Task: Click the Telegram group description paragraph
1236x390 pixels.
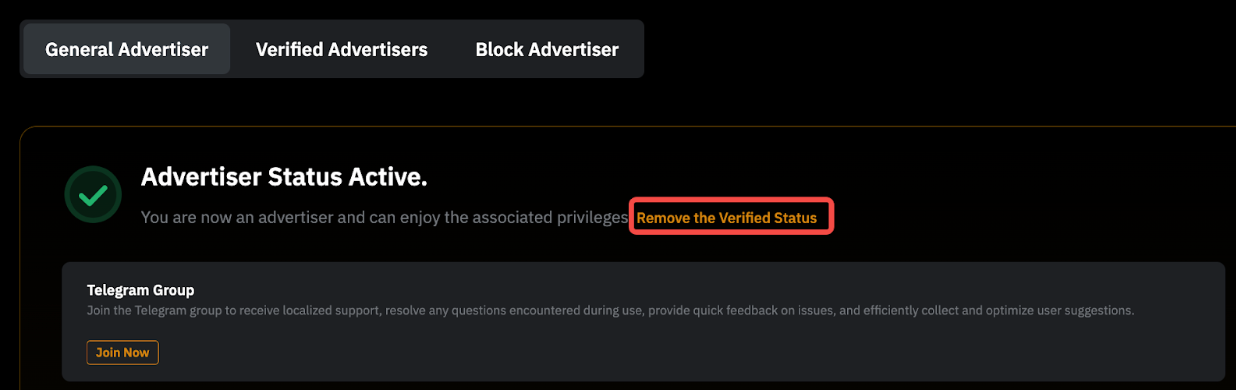Action: (611, 311)
